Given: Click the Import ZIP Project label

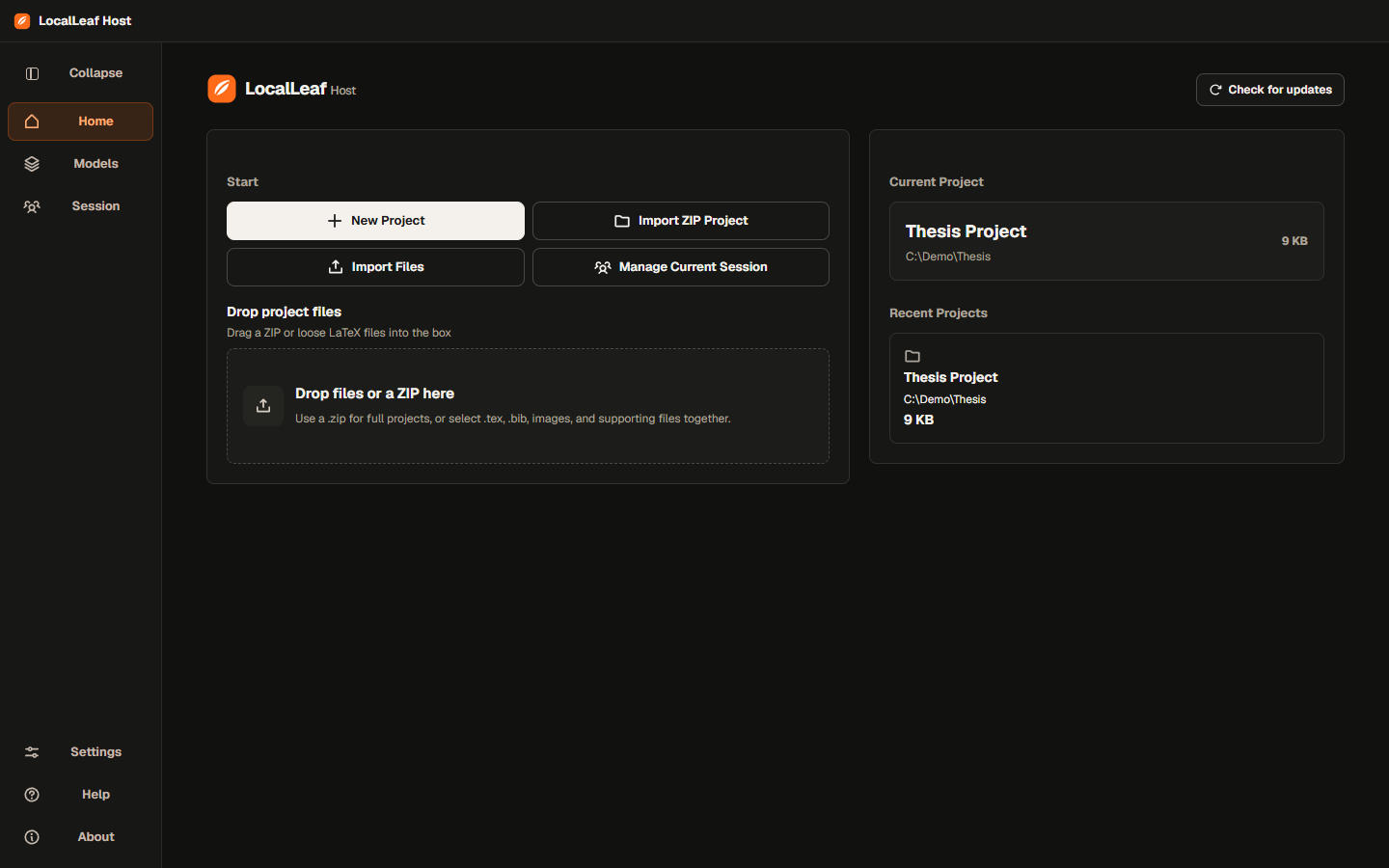Looking at the screenshot, I should point(693,221).
